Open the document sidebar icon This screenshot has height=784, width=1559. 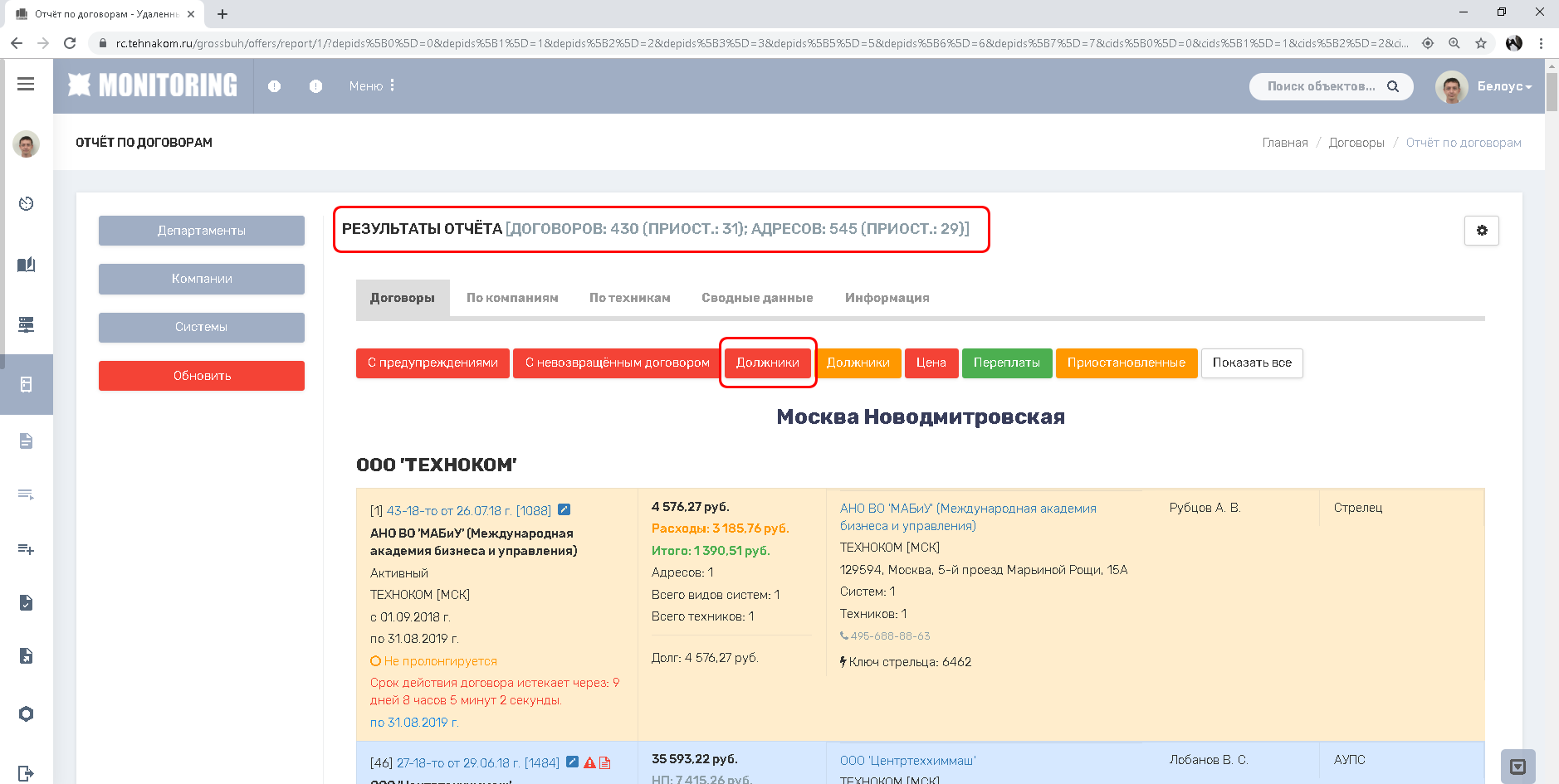(x=26, y=441)
